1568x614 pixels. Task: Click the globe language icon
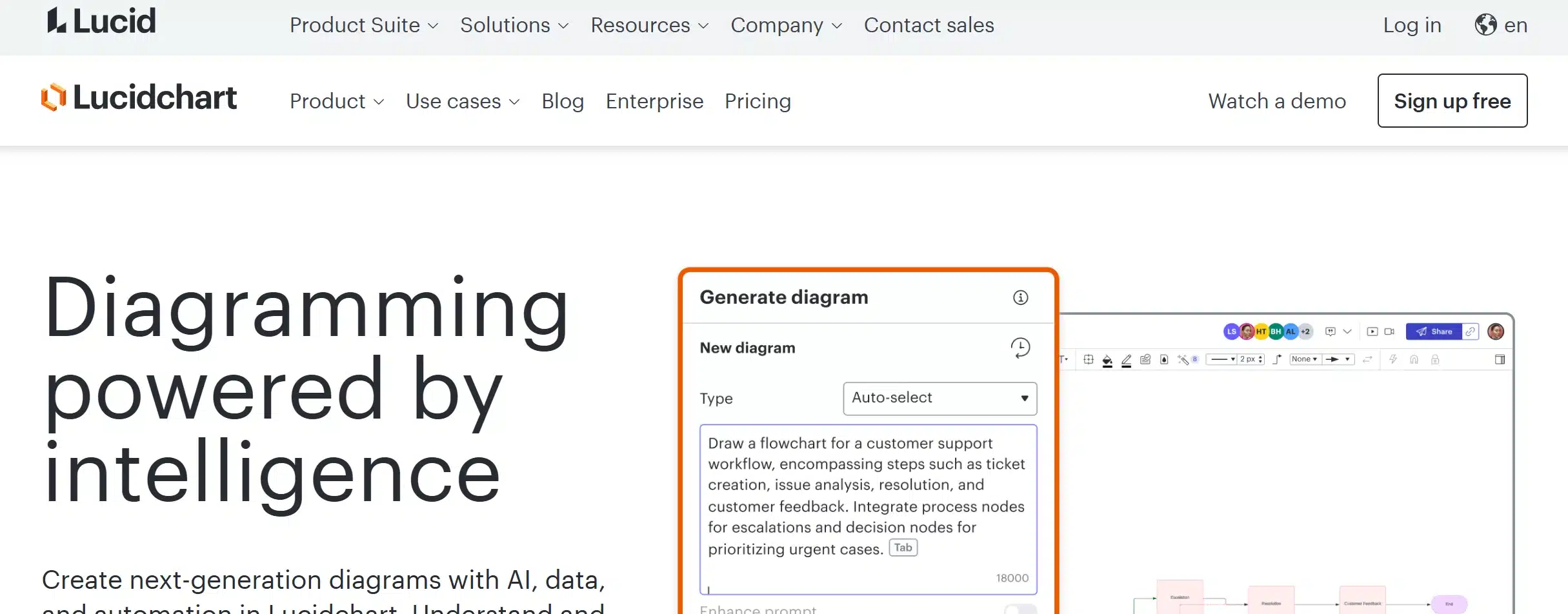(x=1485, y=25)
